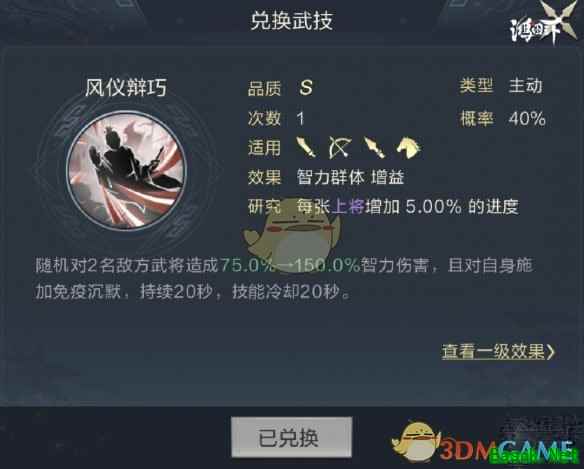Click the green 75.0%→150.0% damage values
584x469 pixels.
coord(291,265)
